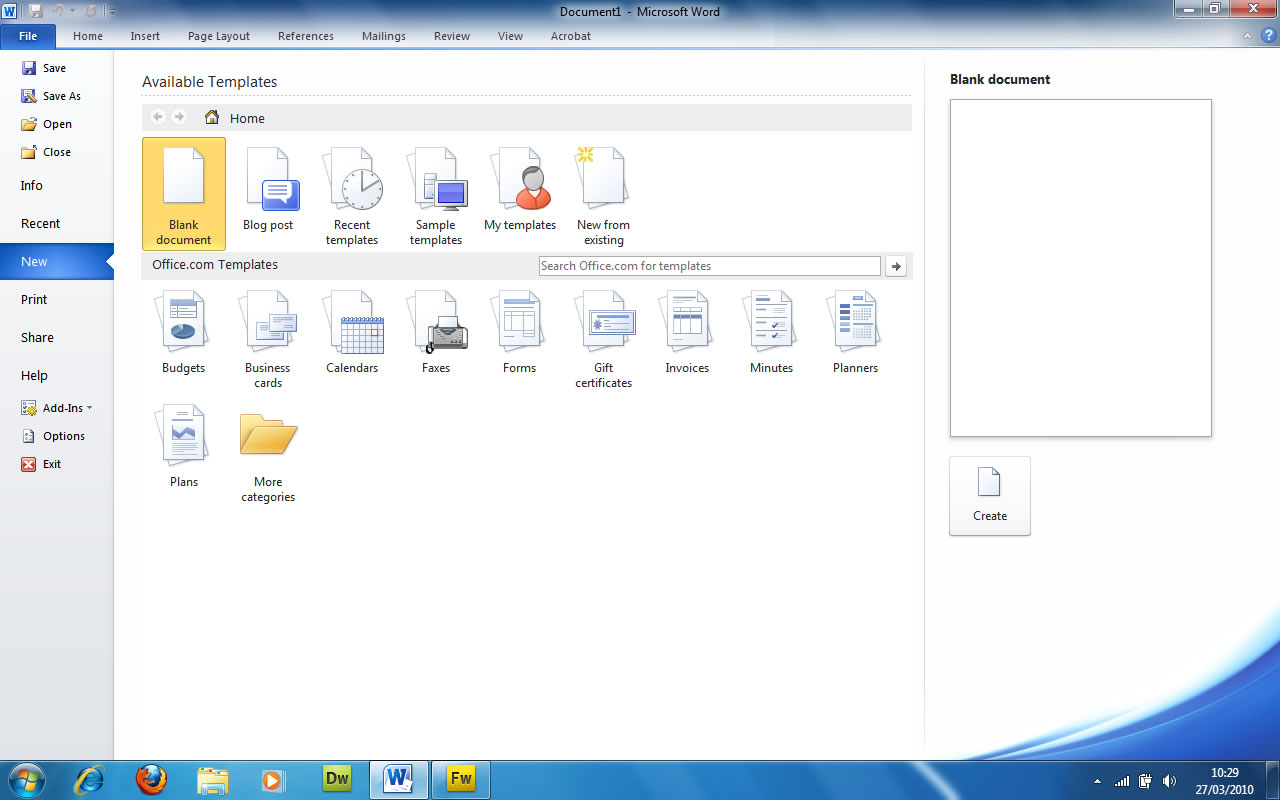This screenshot has width=1280, height=800.
Task: Start the template search arrow button
Action: coord(896,266)
